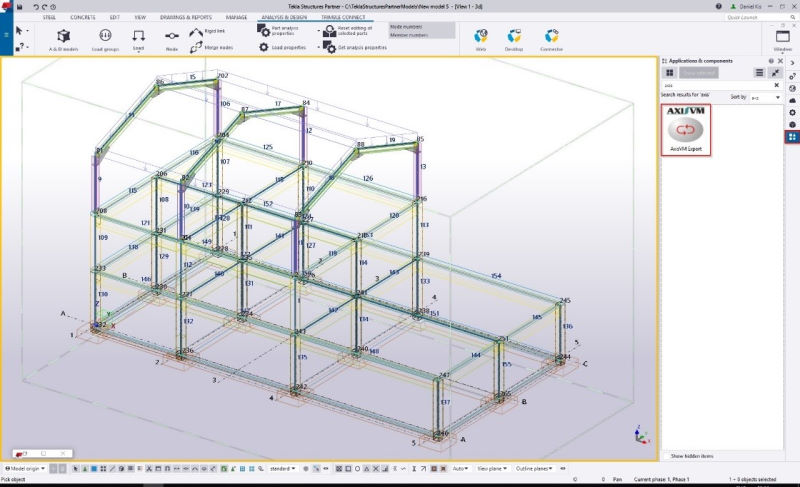The height and width of the screenshot is (487, 800).
Task: Open the Steel ribbon tab
Action: tap(50, 17)
